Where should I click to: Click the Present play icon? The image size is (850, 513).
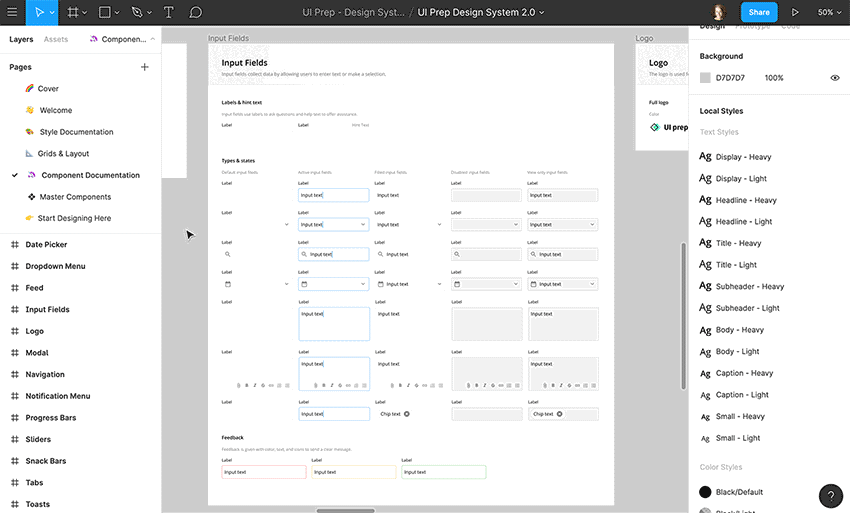pos(795,13)
